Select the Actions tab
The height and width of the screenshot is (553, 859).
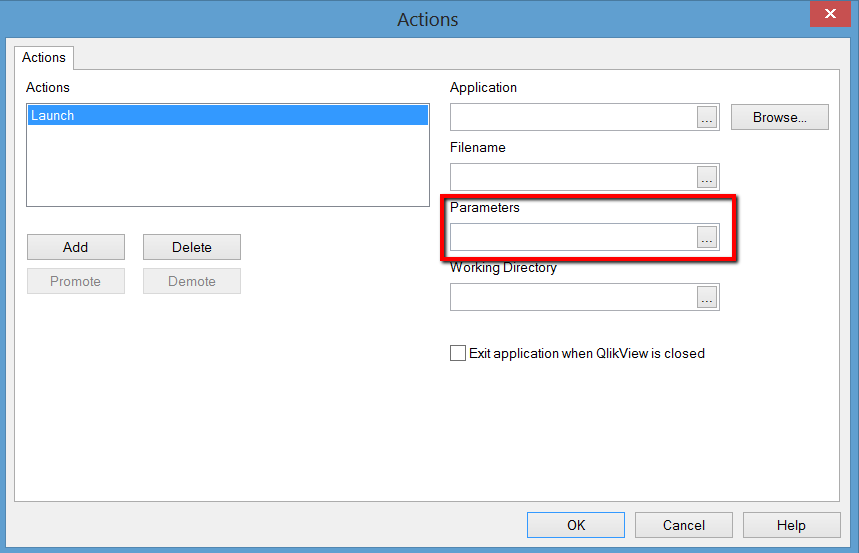click(x=44, y=58)
